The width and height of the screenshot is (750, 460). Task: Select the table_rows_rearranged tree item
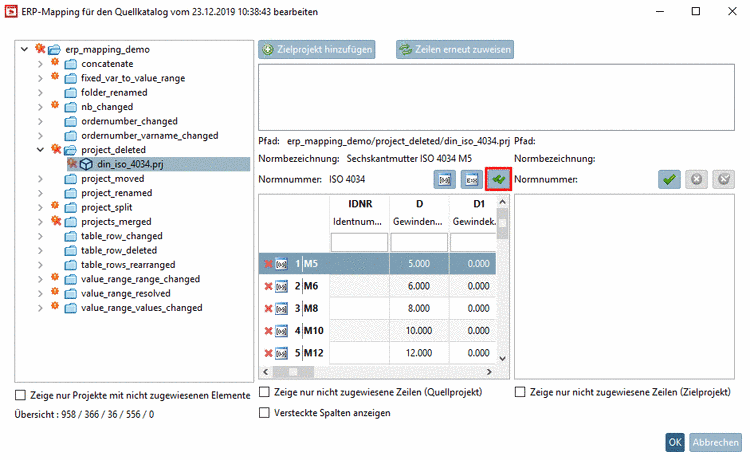click(x=128, y=265)
